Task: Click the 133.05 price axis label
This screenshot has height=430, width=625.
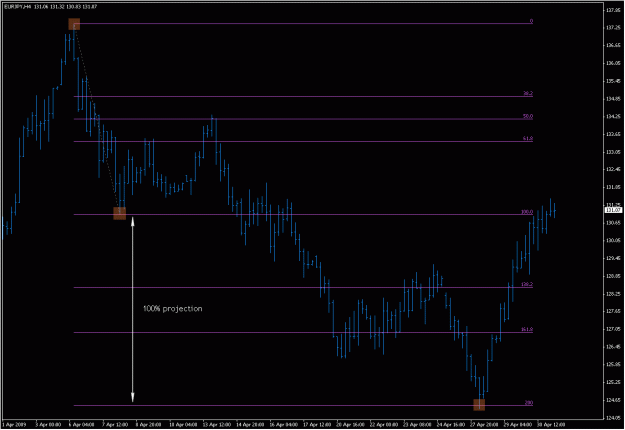Action: (x=613, y=152)
